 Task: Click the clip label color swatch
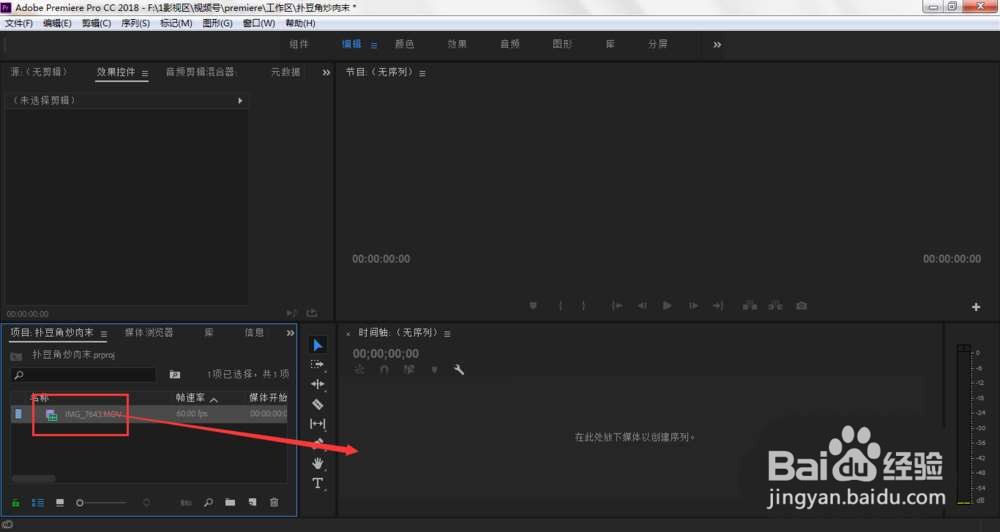pos(18,414)
